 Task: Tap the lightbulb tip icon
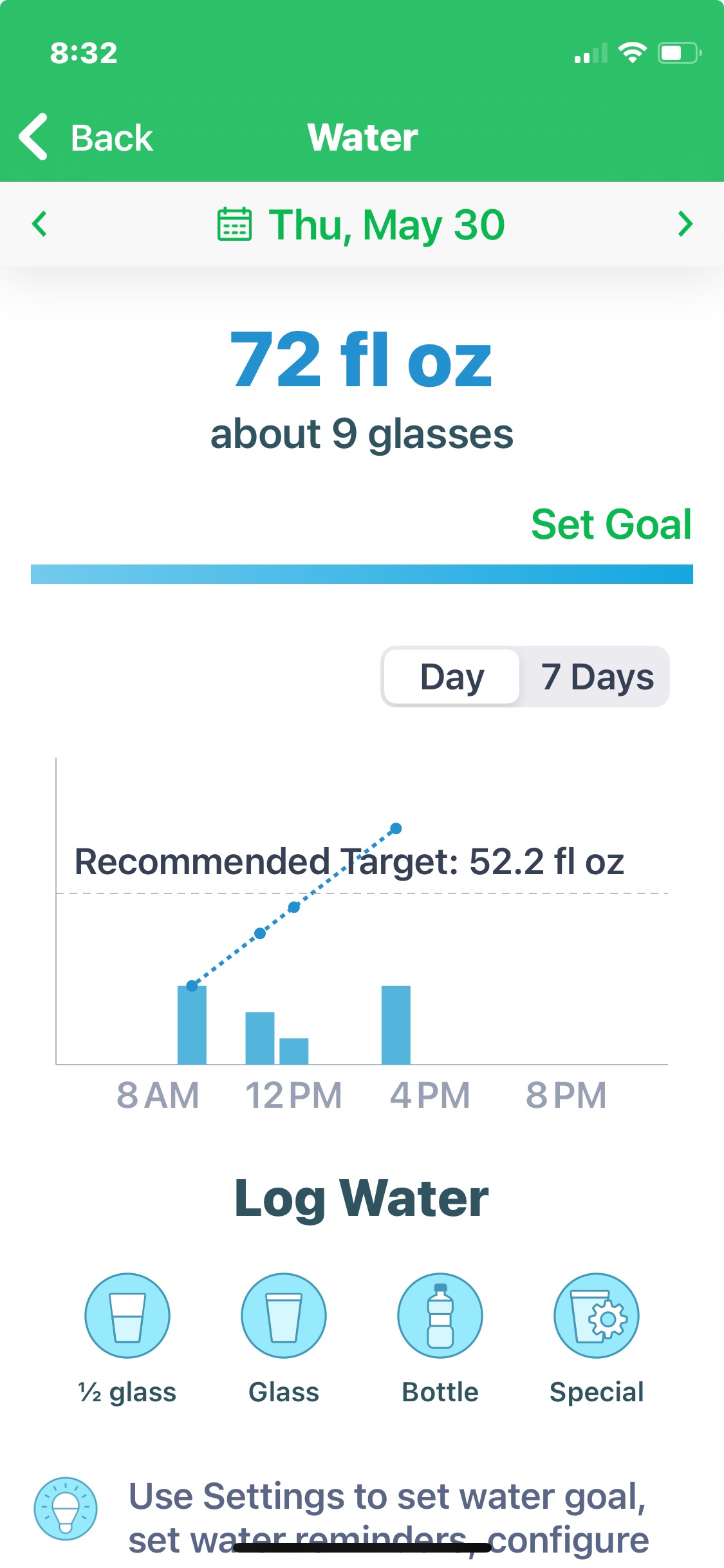(x=66, y=1508)
